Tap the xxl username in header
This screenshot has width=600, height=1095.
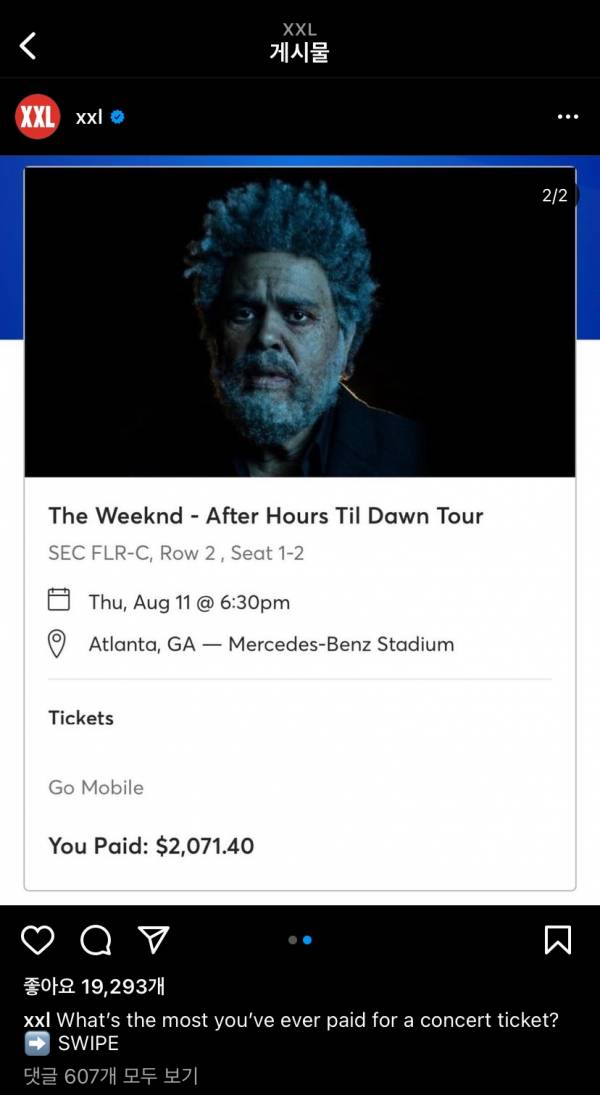[x=89, y=117]
